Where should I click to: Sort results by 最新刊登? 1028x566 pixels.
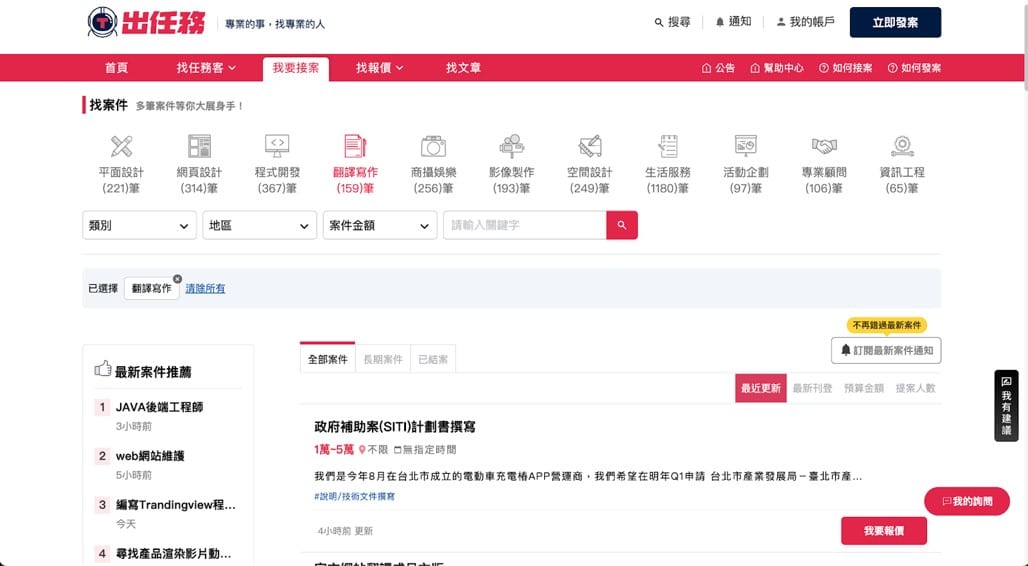click(812, 388)
